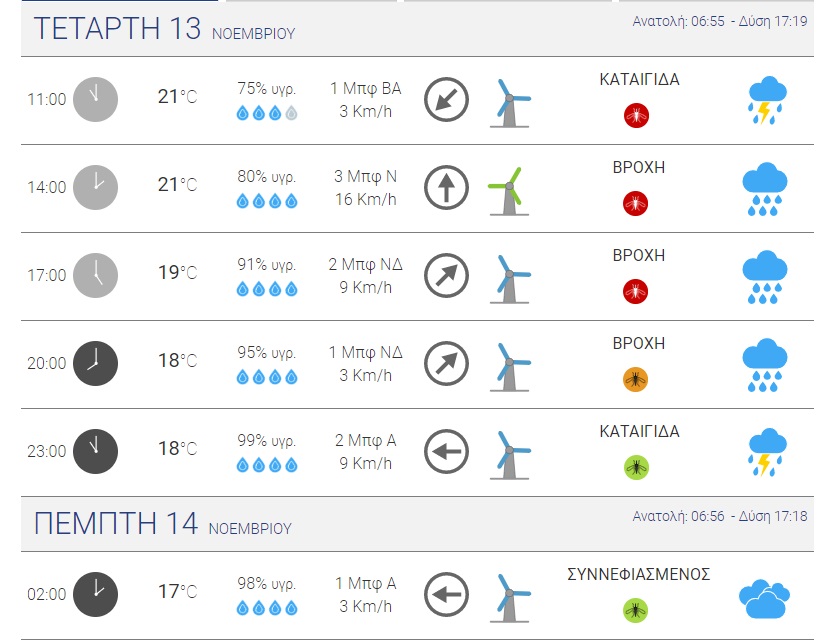Click the orange mosquito indicator at 20:00

pyautogui.click(x=635, y=379)
